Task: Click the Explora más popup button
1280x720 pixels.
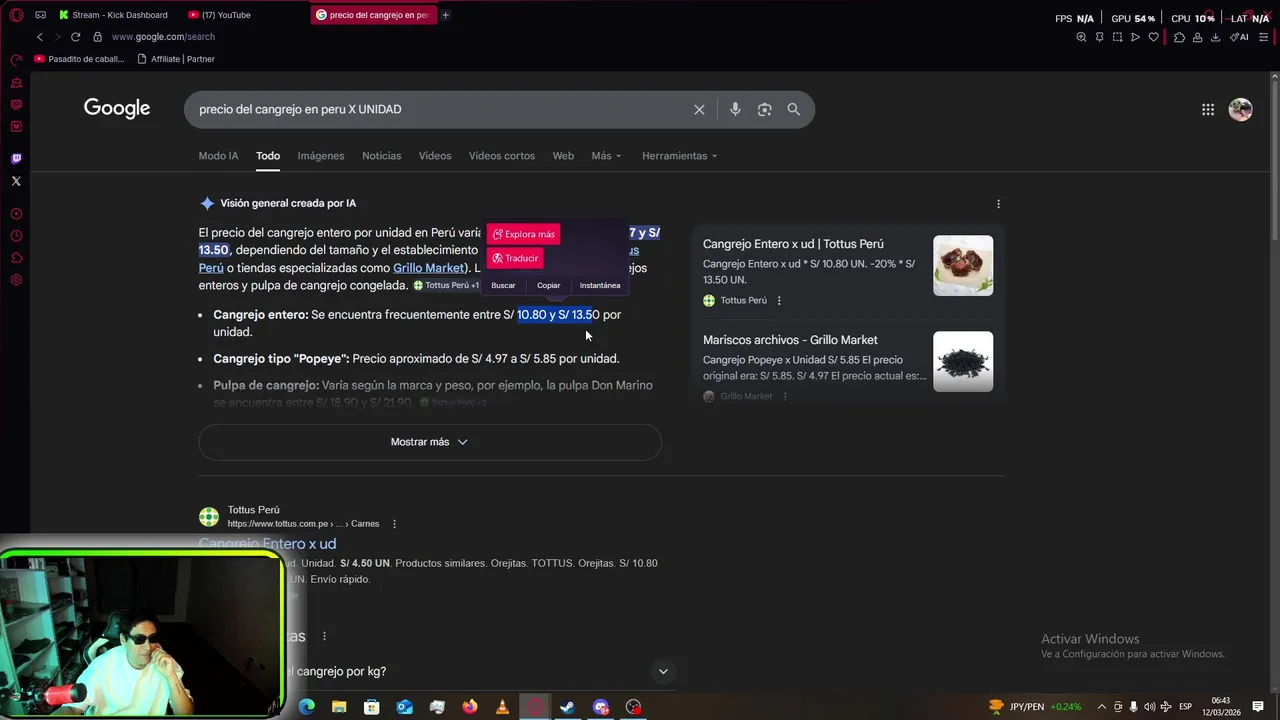Action: pyautogui.click(x=523, y=234)
